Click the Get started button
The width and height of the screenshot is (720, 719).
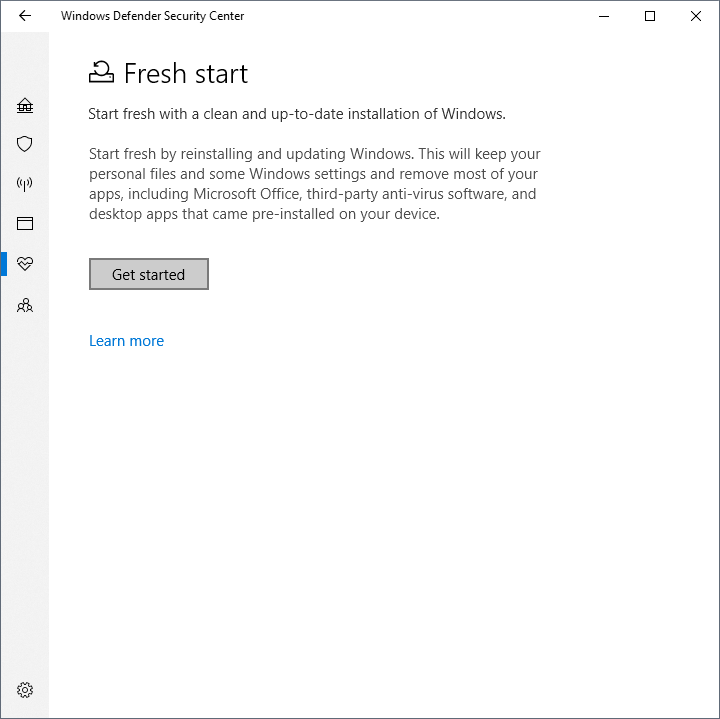click(149, 274)
